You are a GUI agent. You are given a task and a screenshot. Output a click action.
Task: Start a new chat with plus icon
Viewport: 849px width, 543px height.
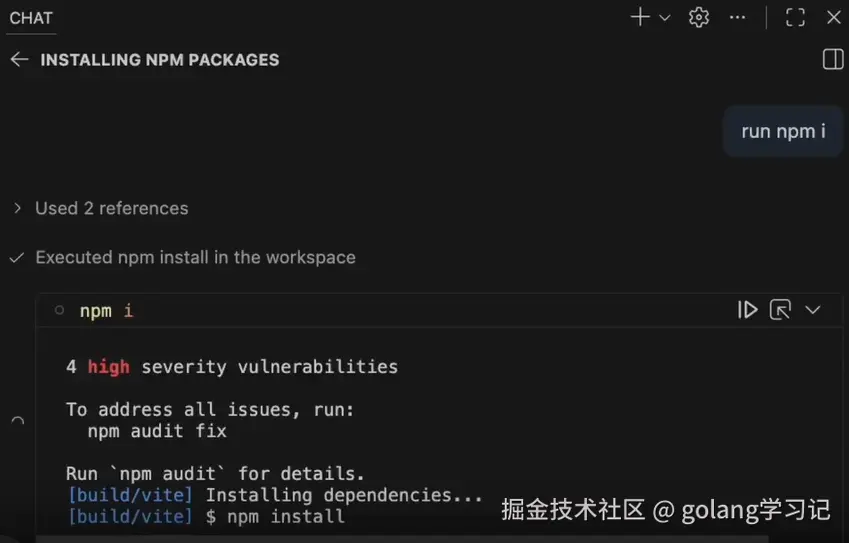pyautogui.click(x=640, y=17)
